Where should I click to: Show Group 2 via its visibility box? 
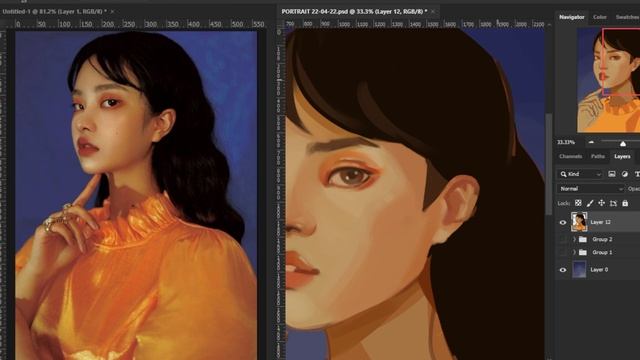pyautogui.click(x=563, y=239)
